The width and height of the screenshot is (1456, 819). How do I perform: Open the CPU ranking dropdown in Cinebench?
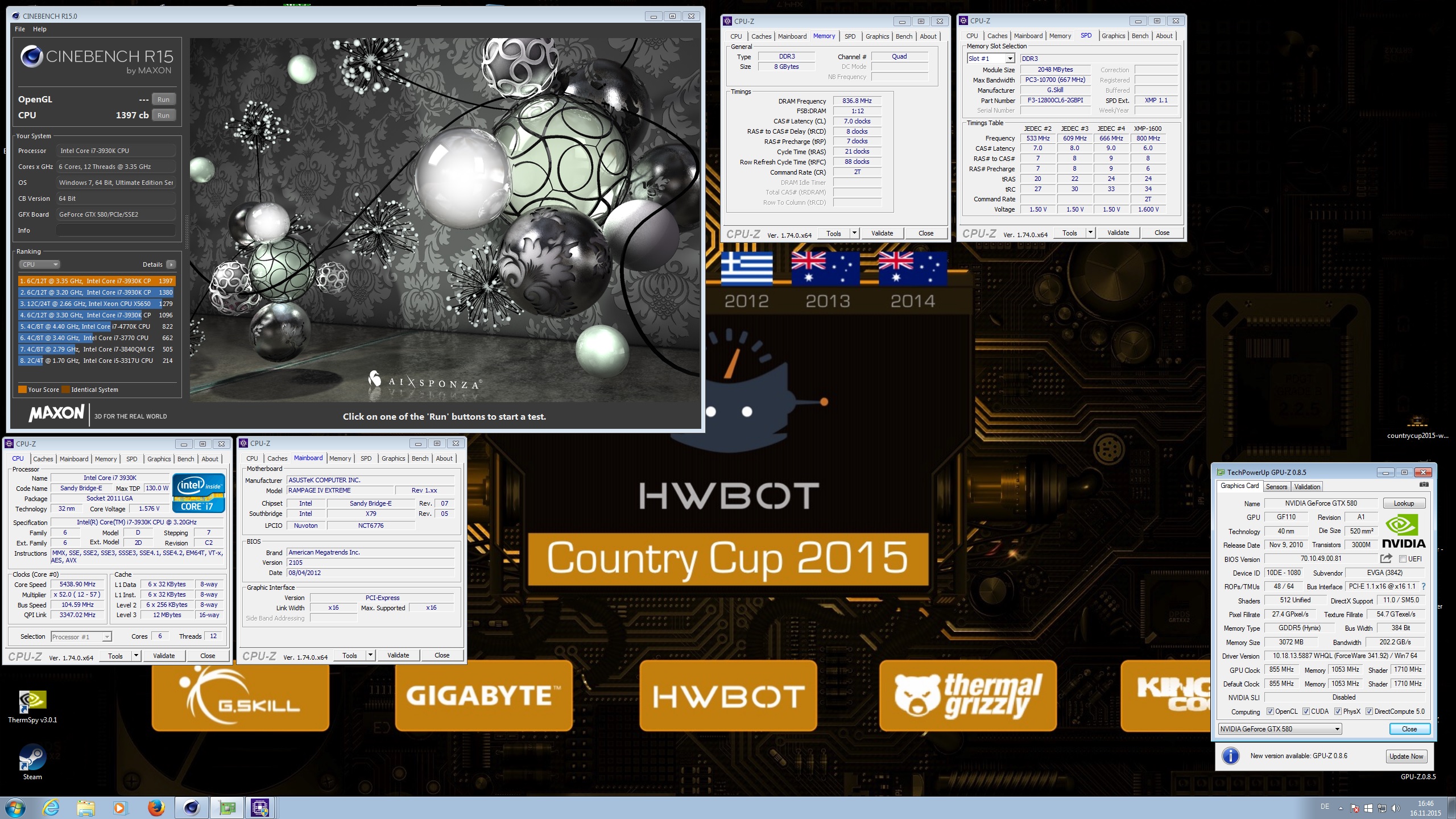[40, 264]
